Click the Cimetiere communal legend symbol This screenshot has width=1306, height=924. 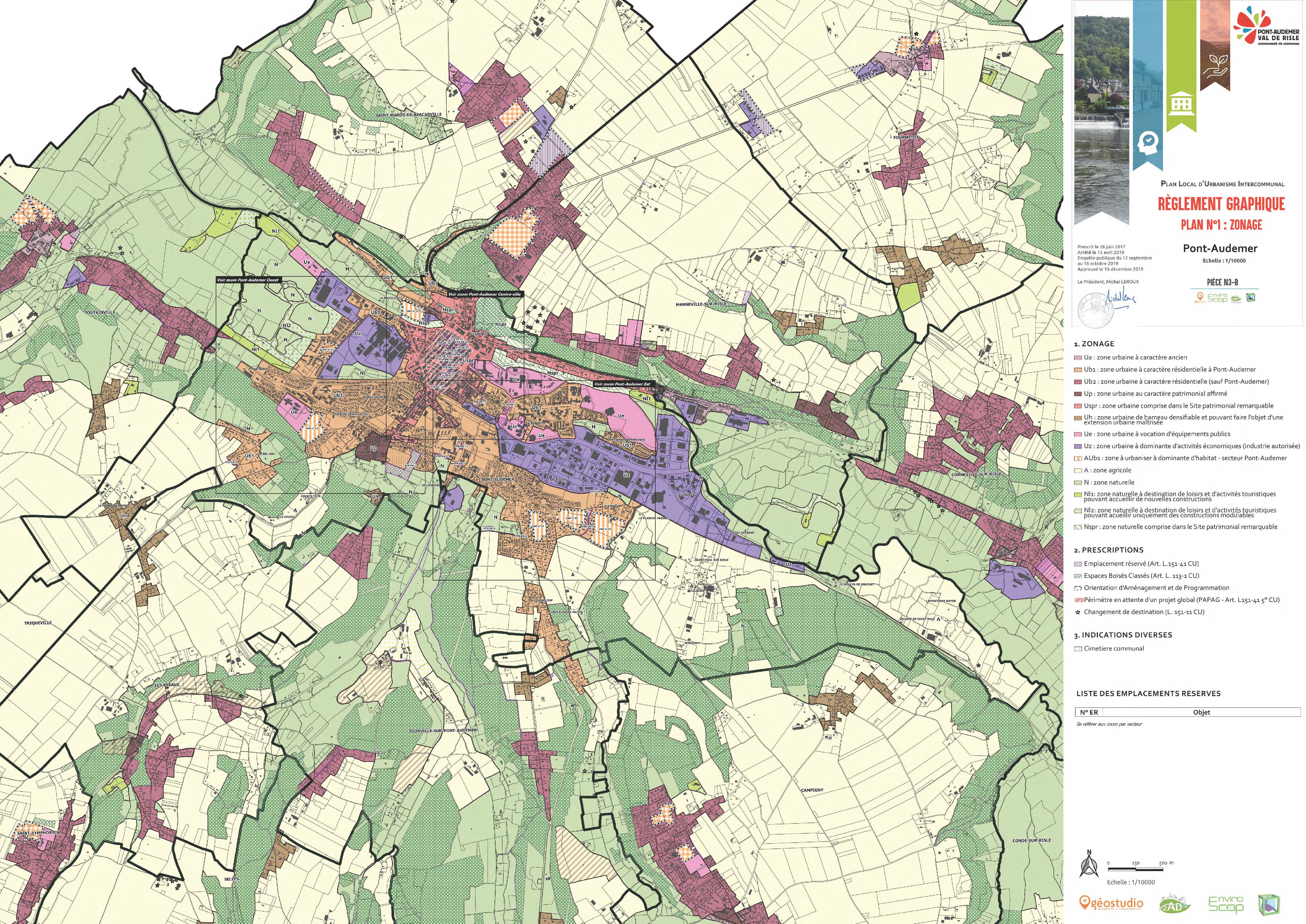pos(1077,649)
